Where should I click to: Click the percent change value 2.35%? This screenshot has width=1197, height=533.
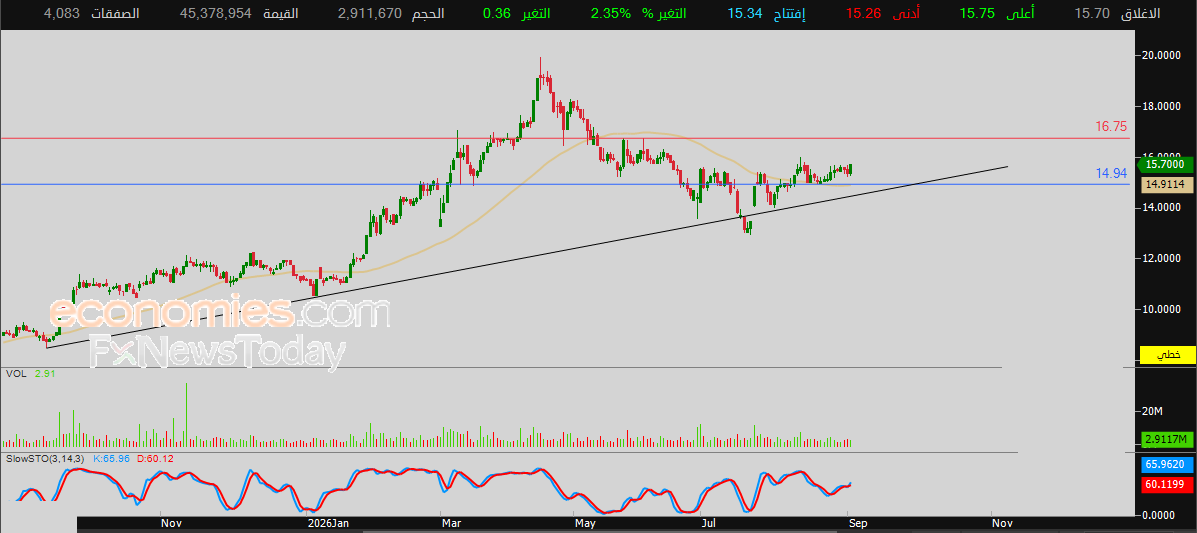[611, 14]
